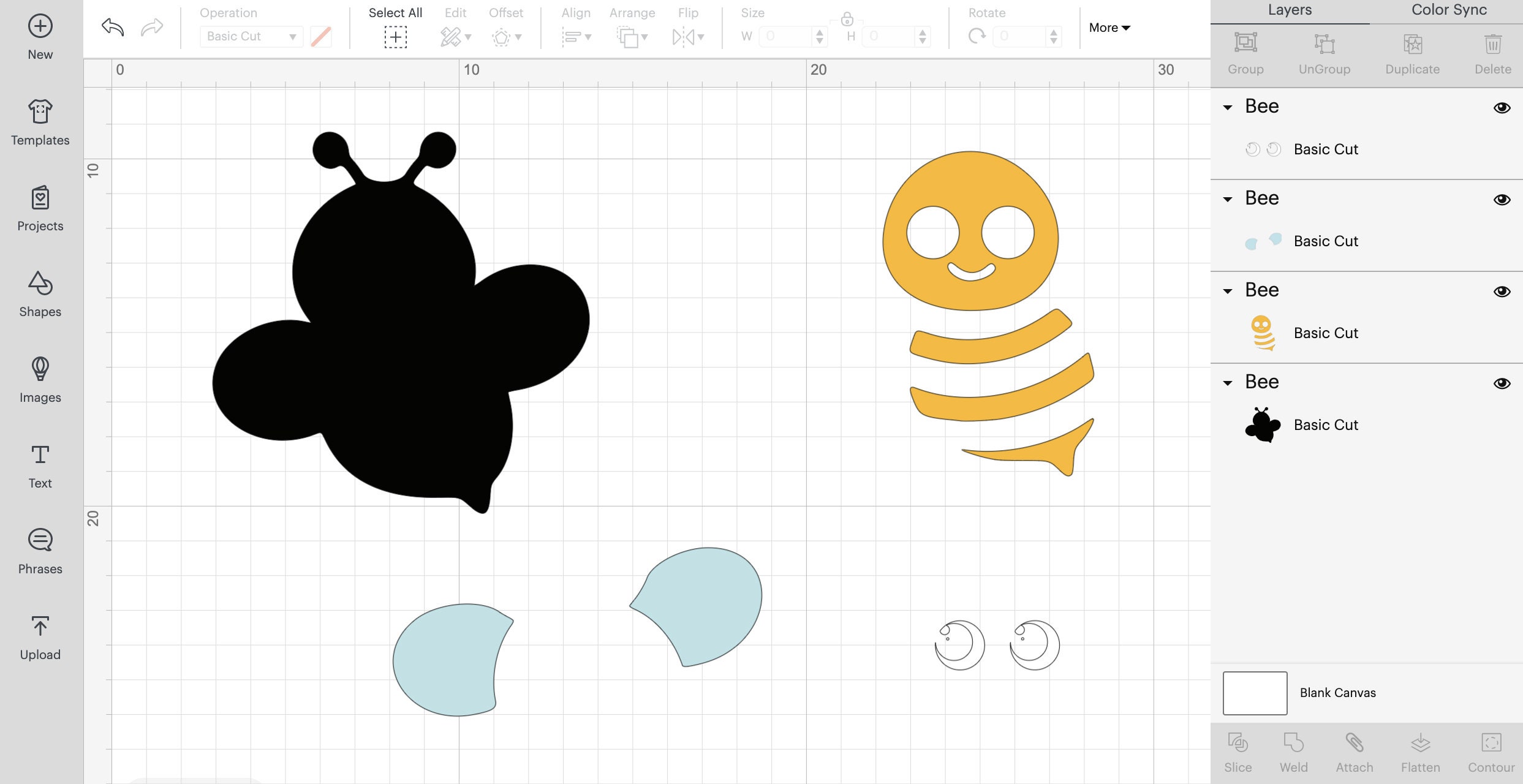1523x784 pixels.
Task: Toggle visibility of the orange Bee layer
Action: (1502, 292)
